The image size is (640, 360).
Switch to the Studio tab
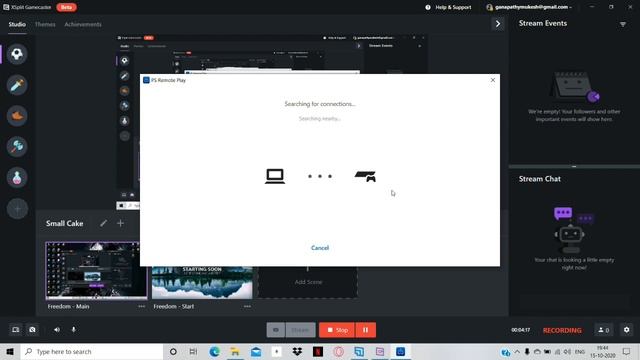point(17,24)
